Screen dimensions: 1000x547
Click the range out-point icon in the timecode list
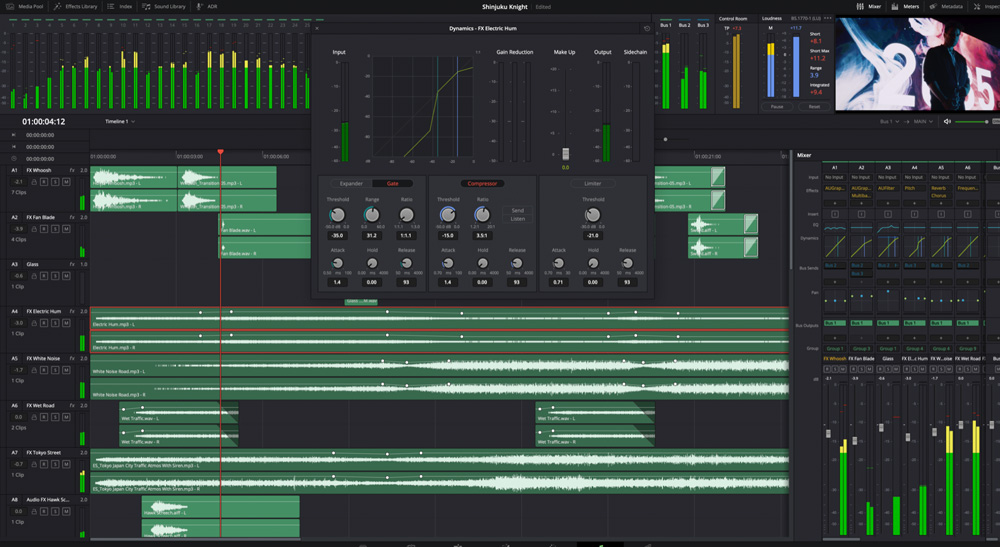click(x=13, y=147)
